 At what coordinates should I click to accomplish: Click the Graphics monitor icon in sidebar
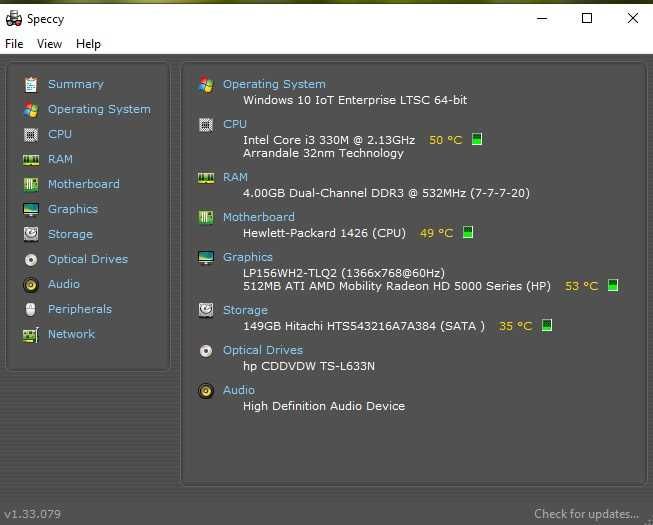tap(31, 209)
